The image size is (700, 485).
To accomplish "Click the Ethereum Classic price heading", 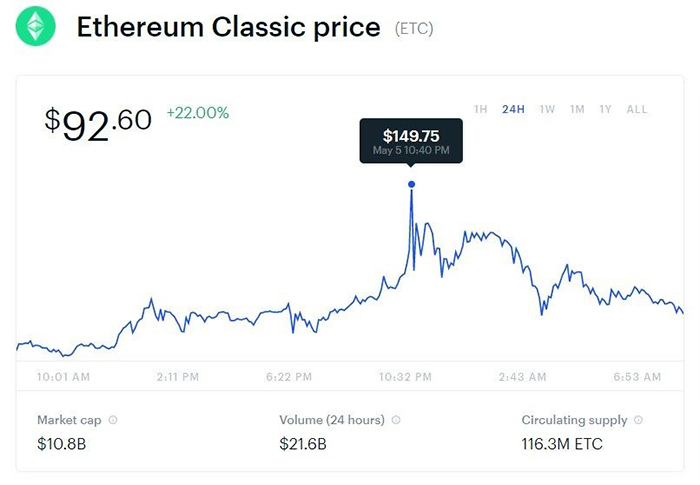I will 228,27.
